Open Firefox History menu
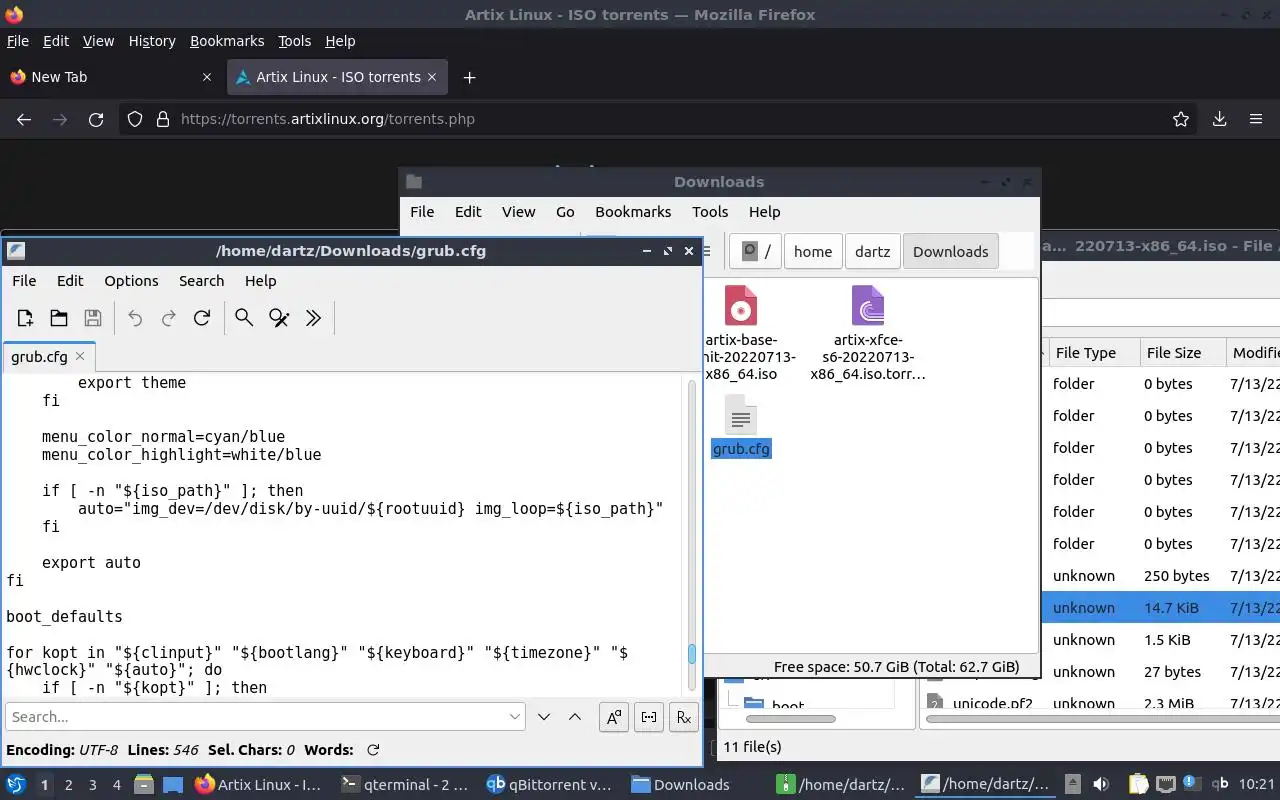 click(x=152, y=41)
